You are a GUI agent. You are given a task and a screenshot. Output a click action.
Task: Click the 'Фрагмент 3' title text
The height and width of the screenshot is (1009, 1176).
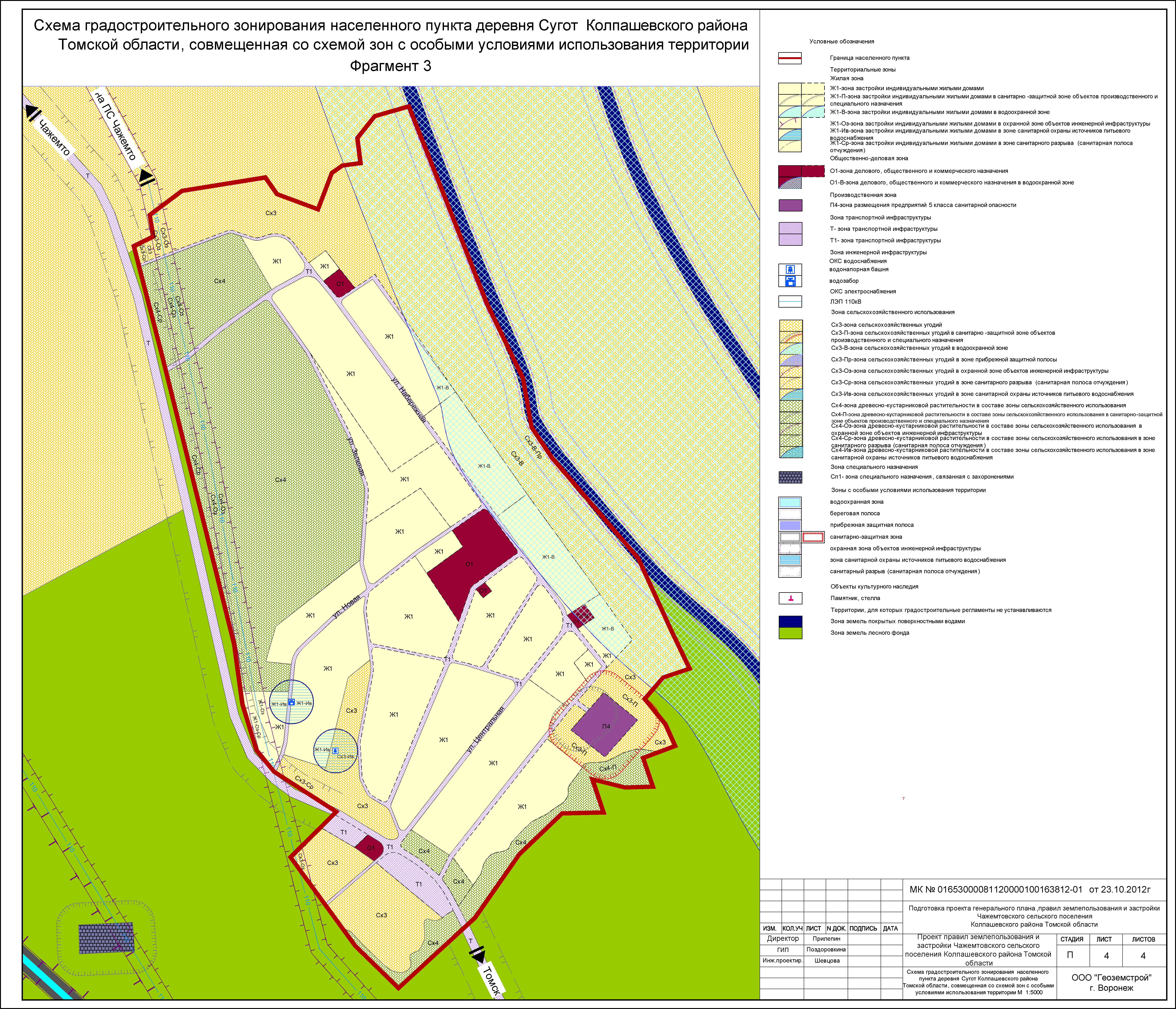pos(391,67)
